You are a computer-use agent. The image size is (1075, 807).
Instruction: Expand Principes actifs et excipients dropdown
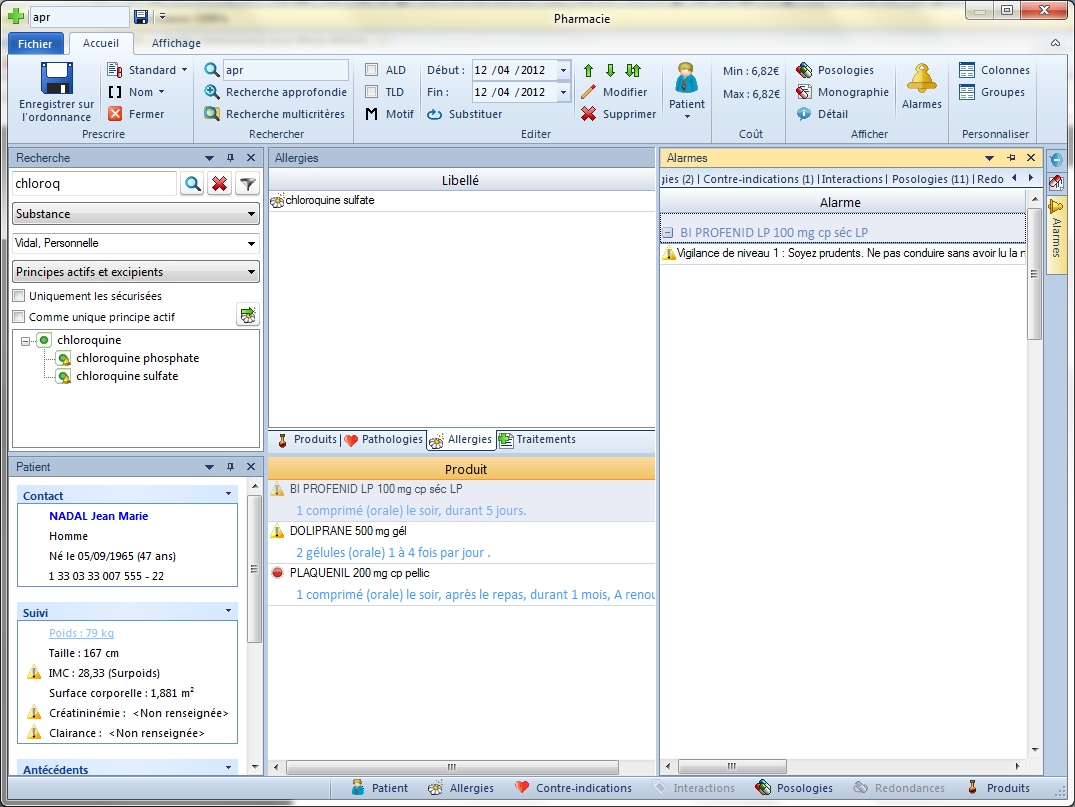pyautogui.click(x=135, y=272)
